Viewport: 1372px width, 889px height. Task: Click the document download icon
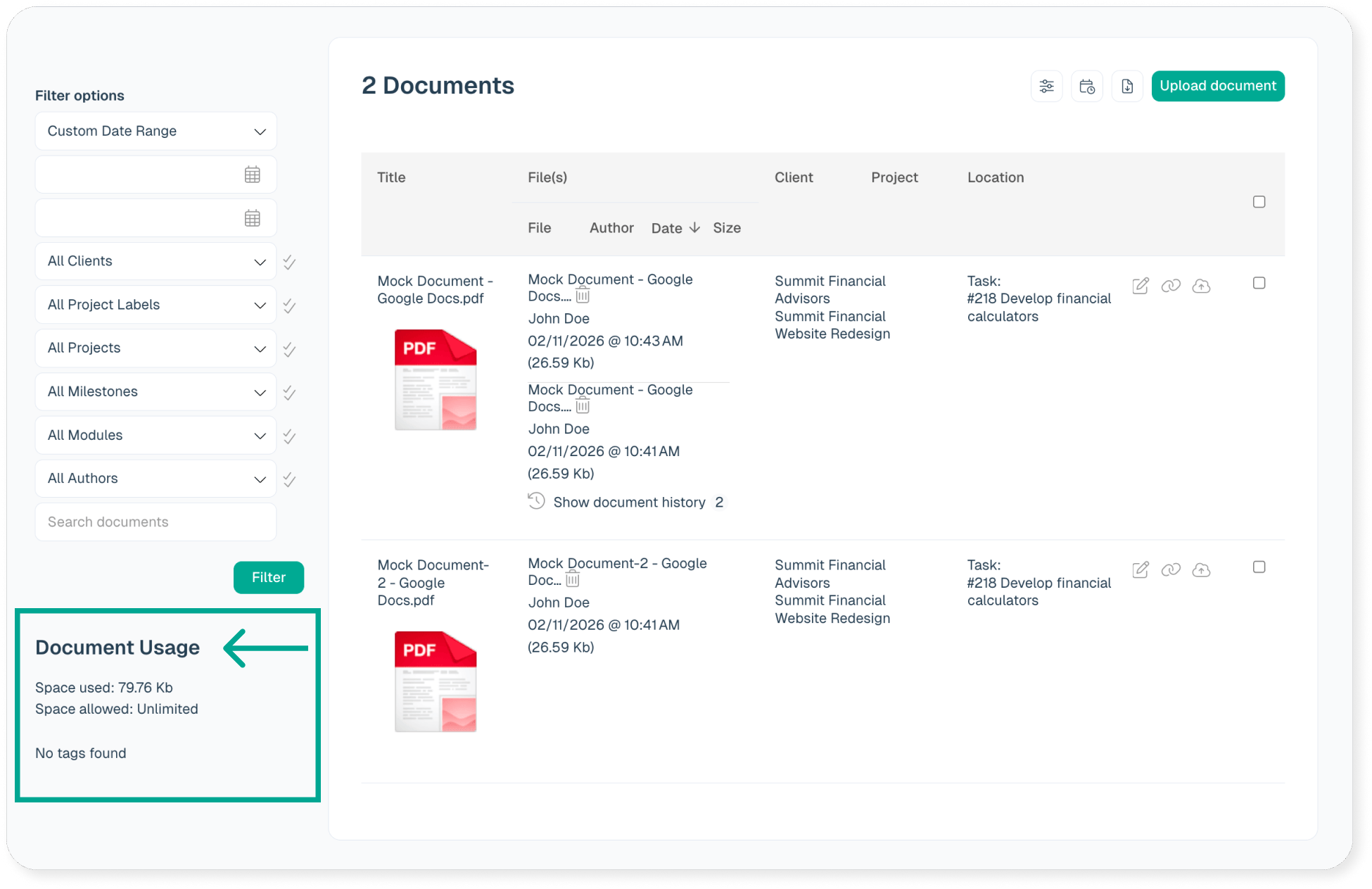click(1126, 87)
